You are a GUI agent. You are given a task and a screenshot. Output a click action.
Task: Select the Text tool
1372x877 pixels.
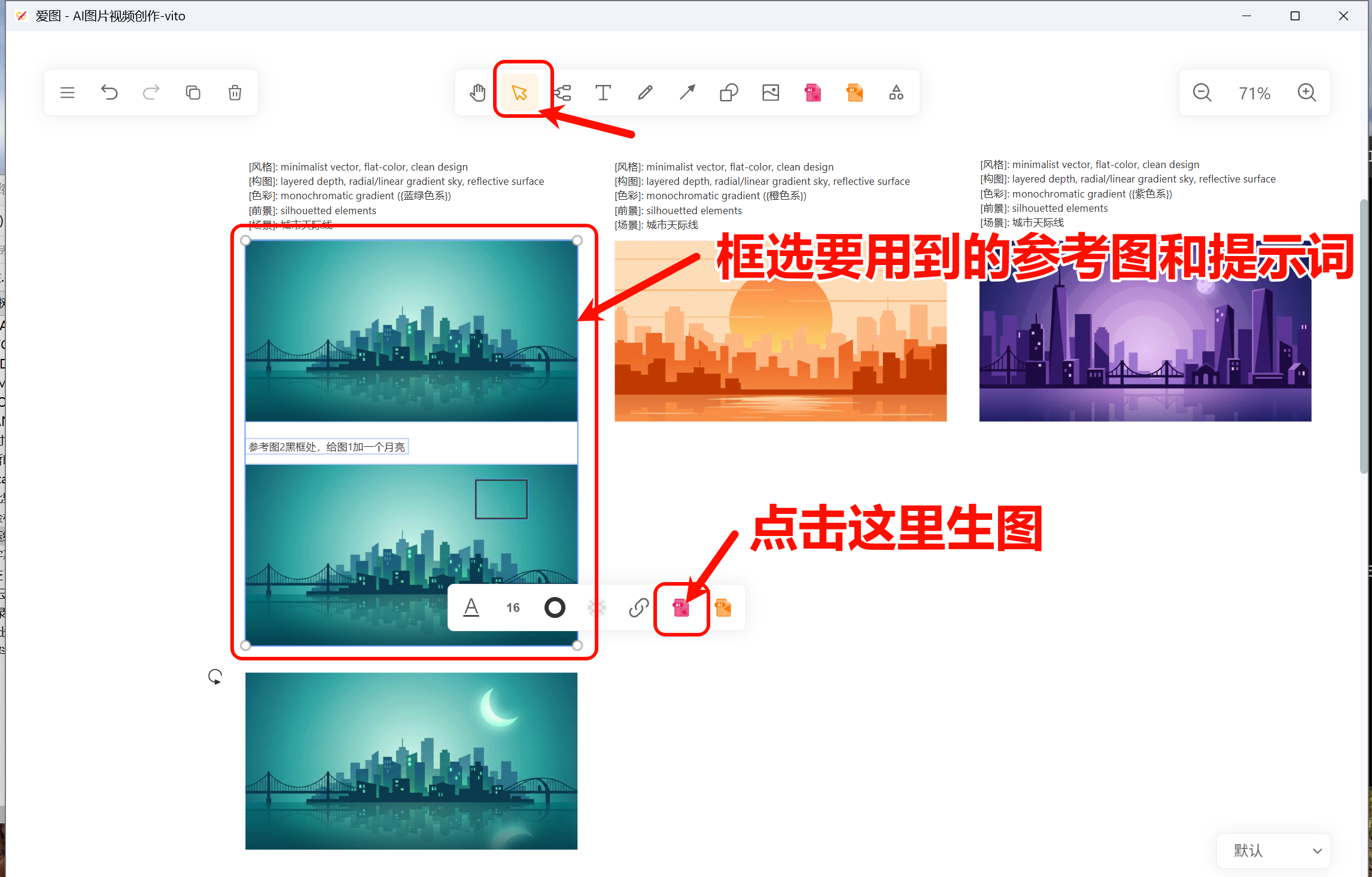[x=603, y=93]
